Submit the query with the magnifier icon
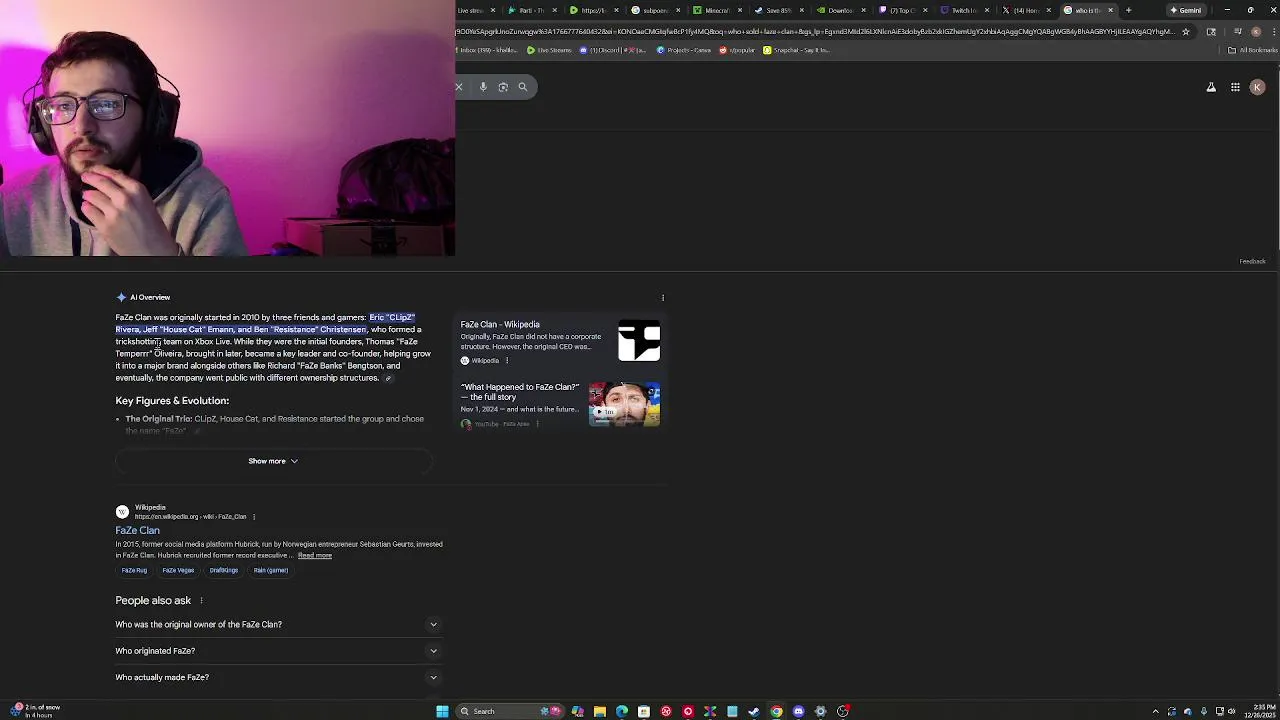 click(x=522, y=87)
